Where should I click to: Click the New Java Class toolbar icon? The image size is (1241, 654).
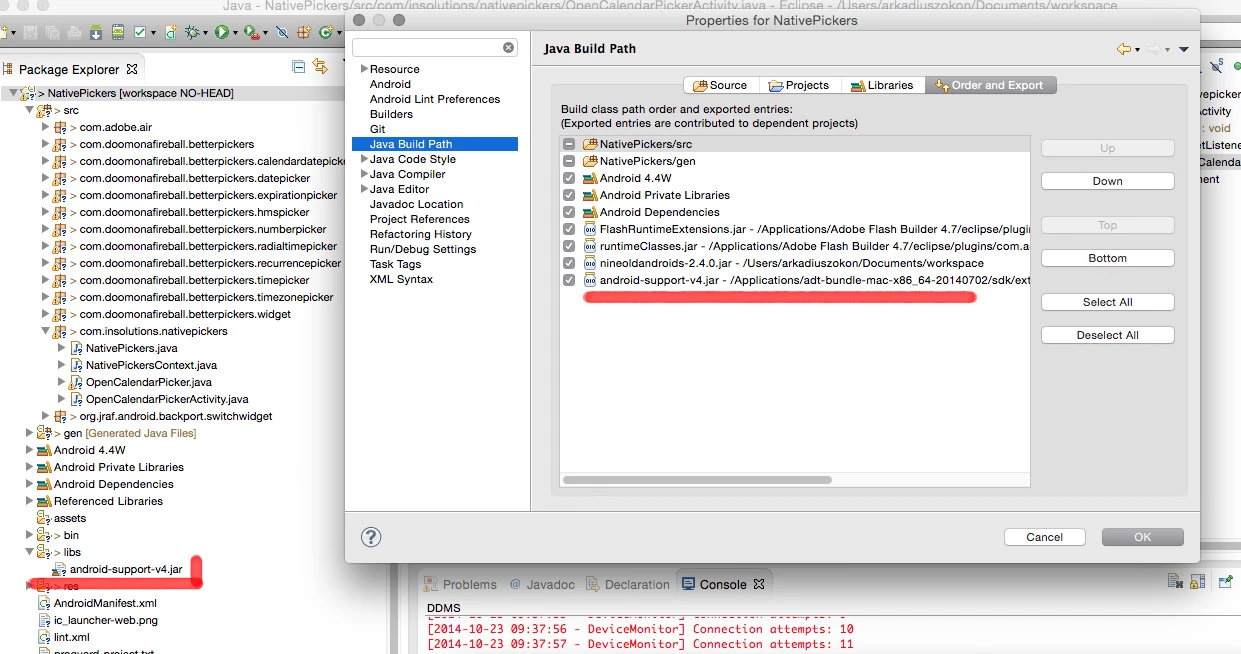coord(327,33)
